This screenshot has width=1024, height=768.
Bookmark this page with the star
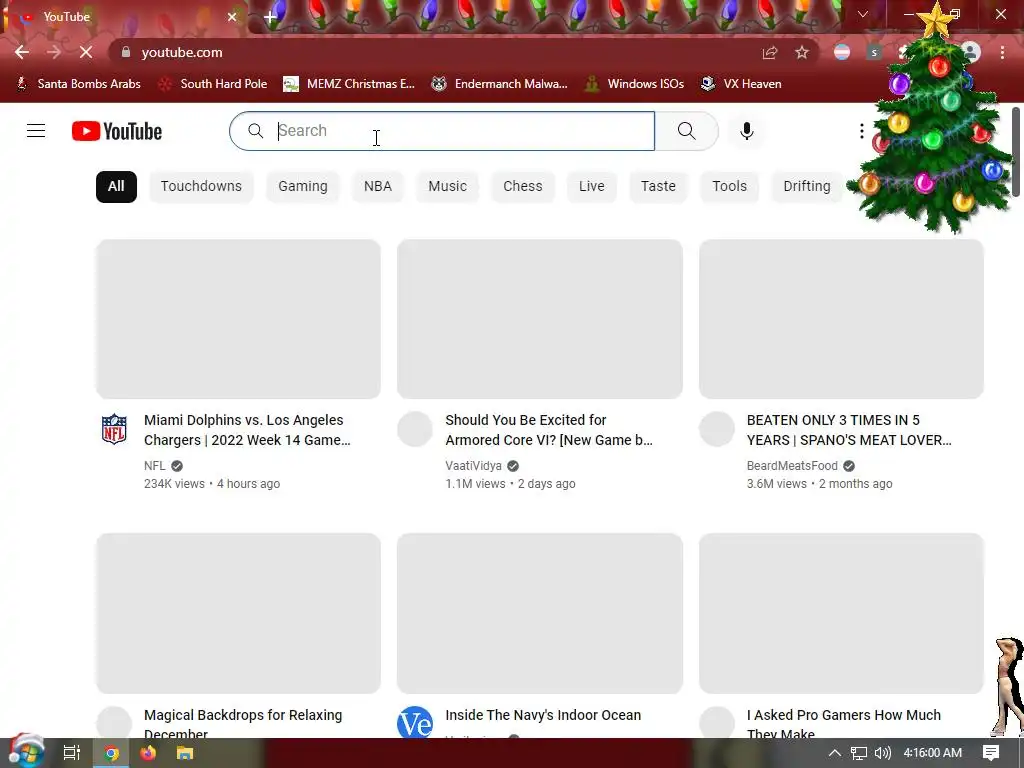coord(802,52)
